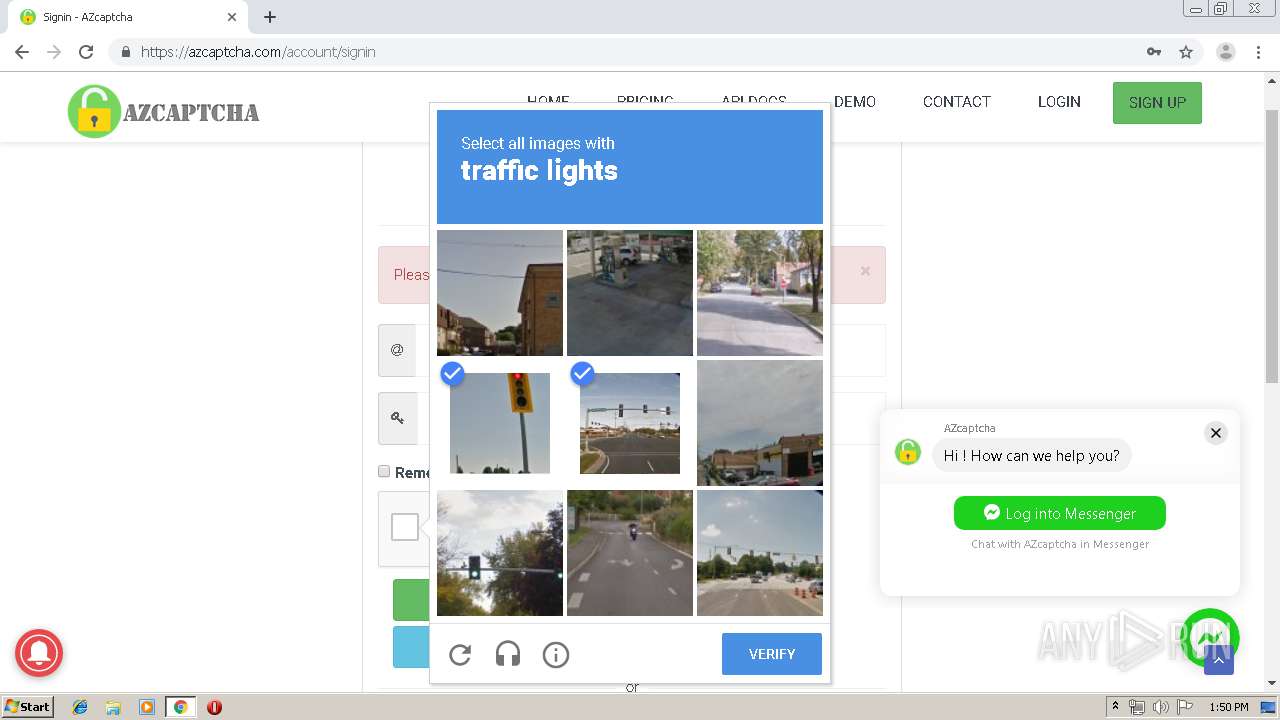Select the gas station captcha tile
The width and height of the screenshot is (1280, 720).
click(630, 293)
